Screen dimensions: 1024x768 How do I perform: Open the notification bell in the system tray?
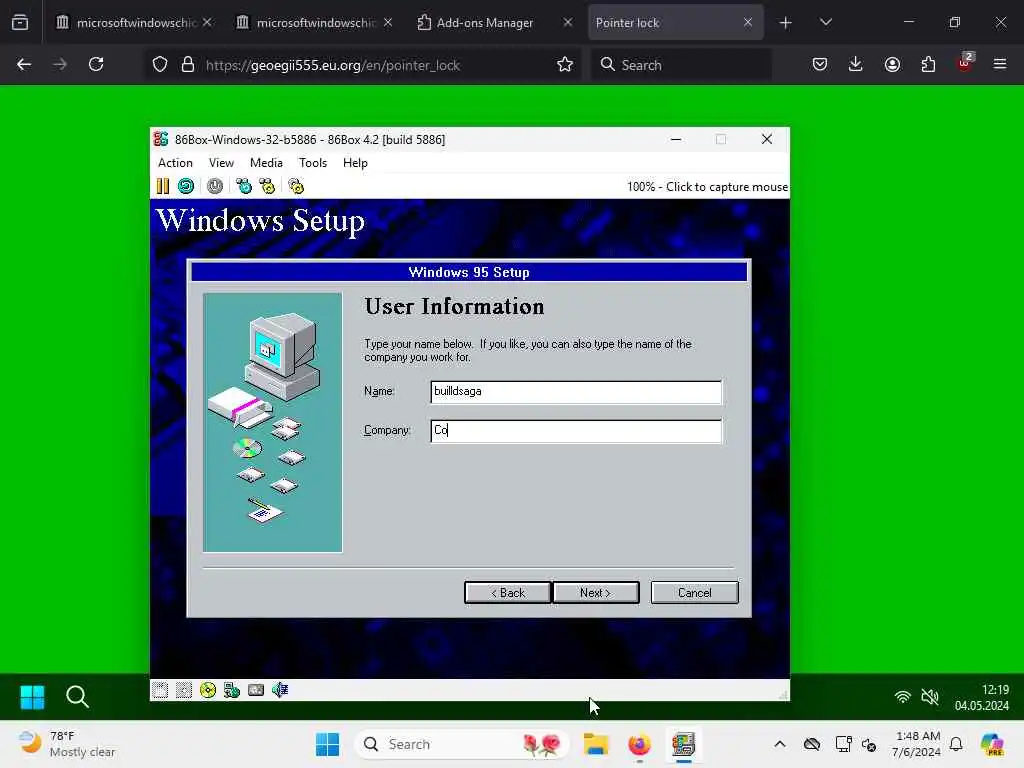(956, 744)
